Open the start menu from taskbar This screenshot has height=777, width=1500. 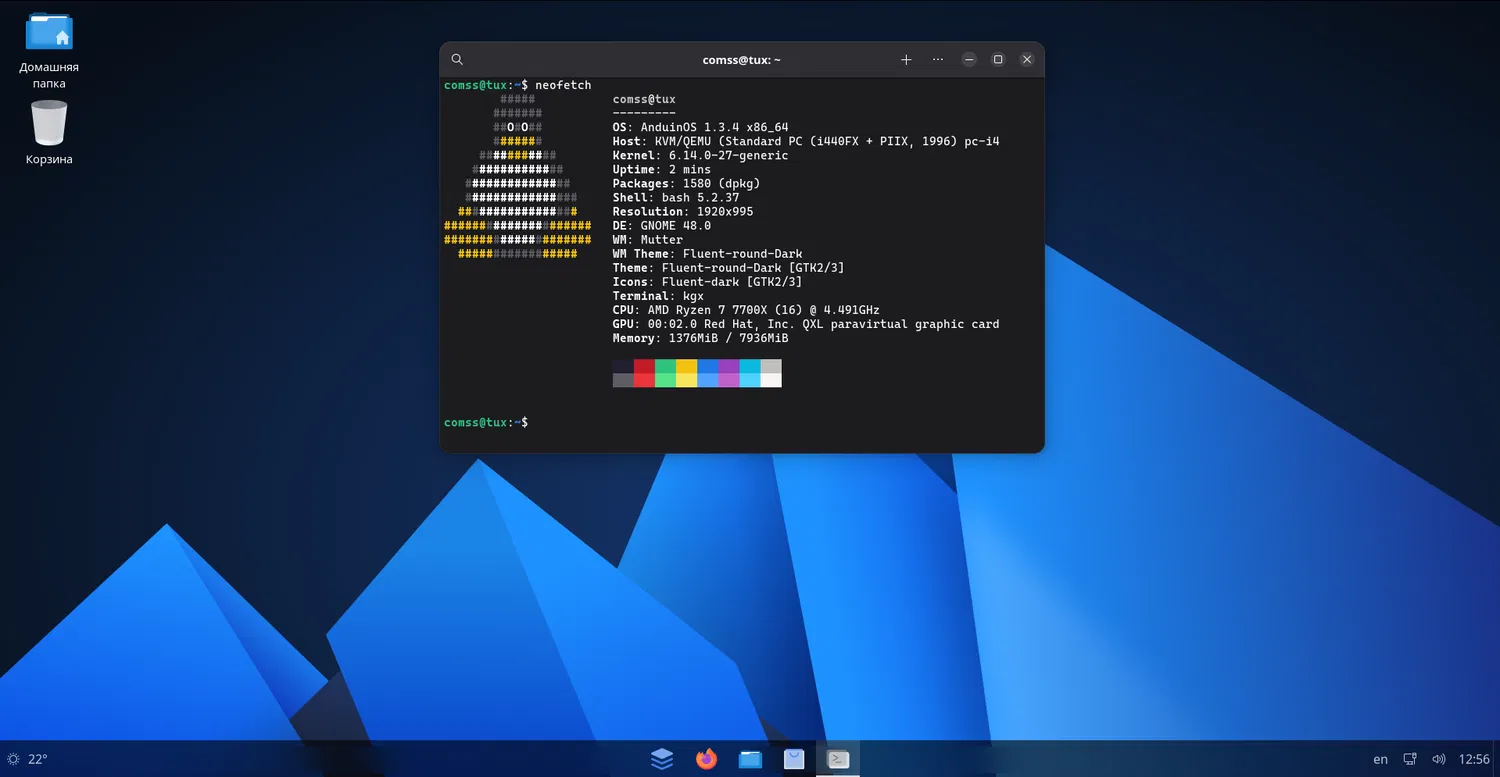[x=662, y=759]
